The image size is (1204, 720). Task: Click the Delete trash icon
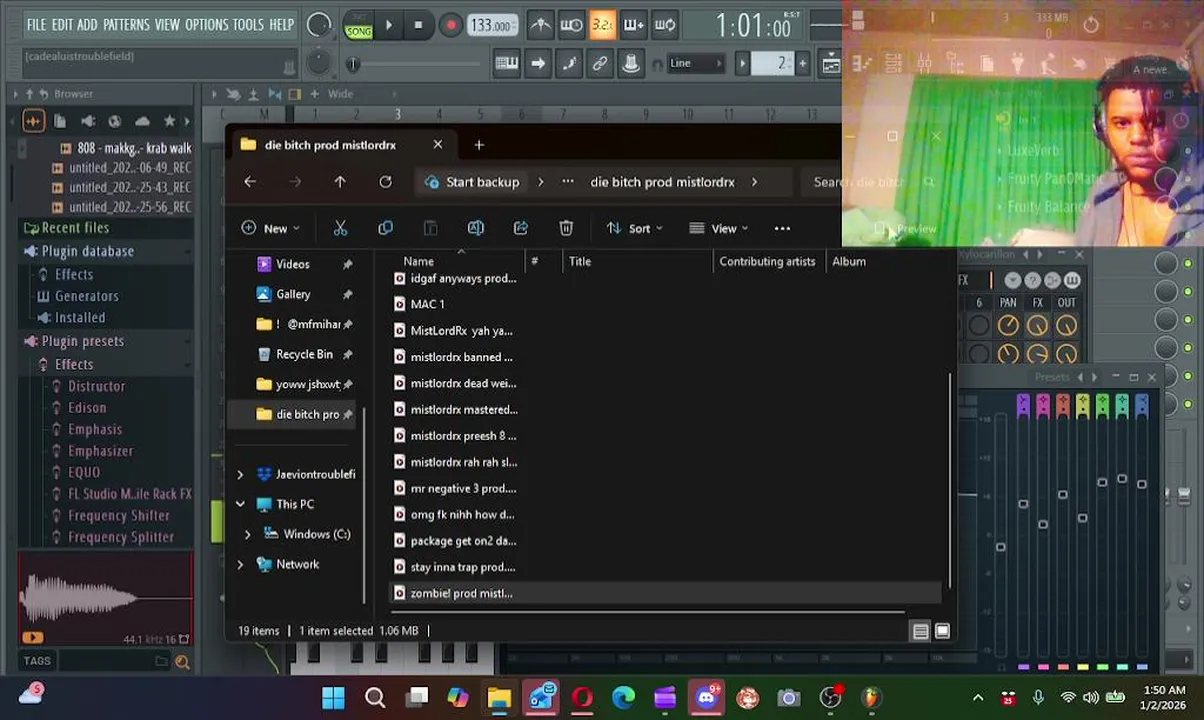click(x=566, y=228)
